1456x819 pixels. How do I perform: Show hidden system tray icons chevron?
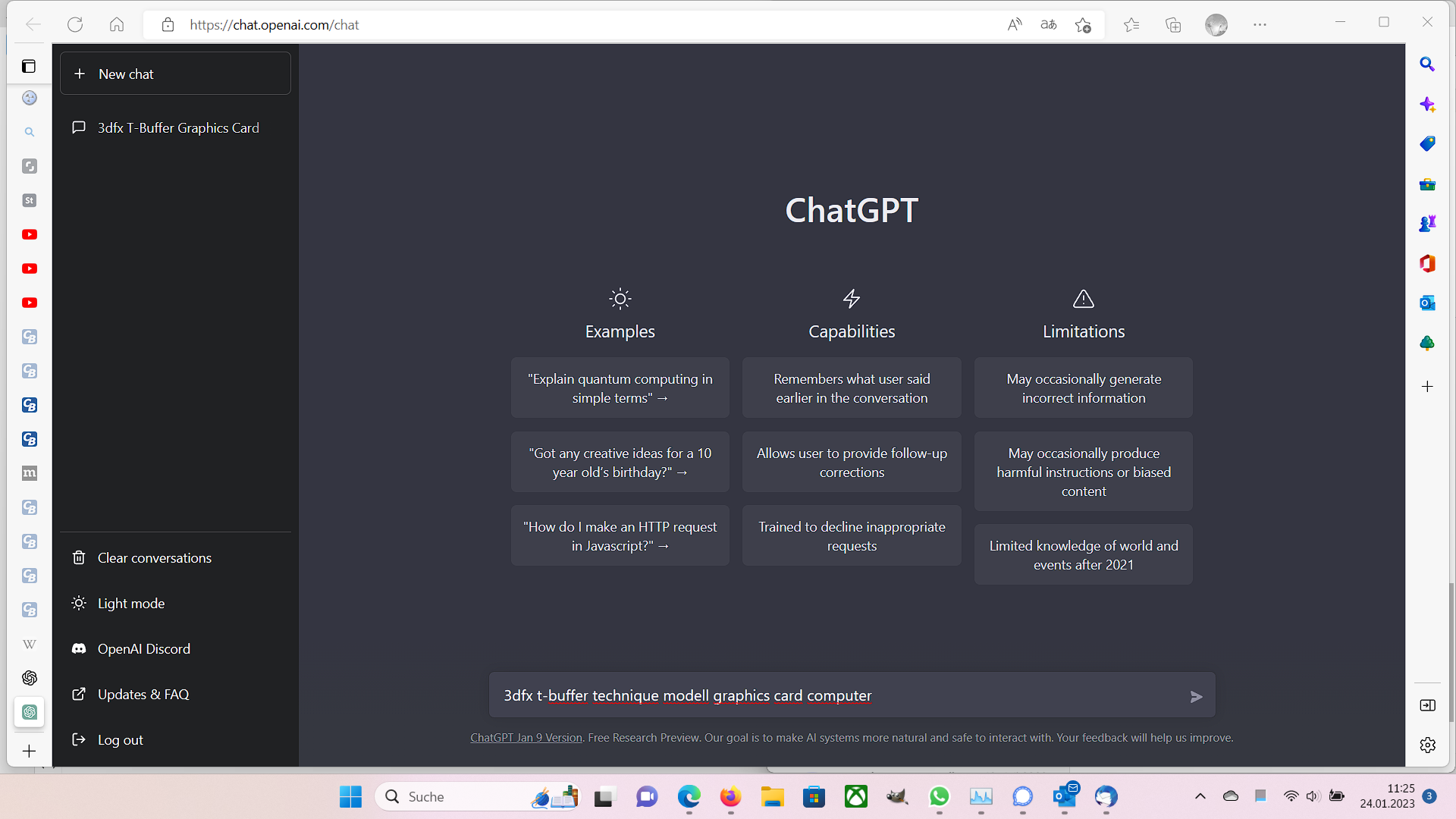(1200, 796)
